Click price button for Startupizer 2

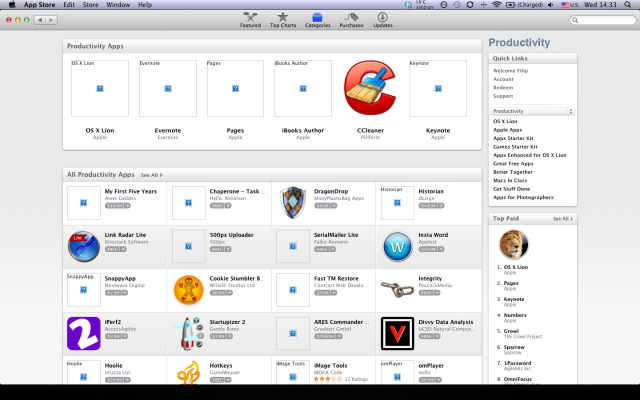coord(221,336)
